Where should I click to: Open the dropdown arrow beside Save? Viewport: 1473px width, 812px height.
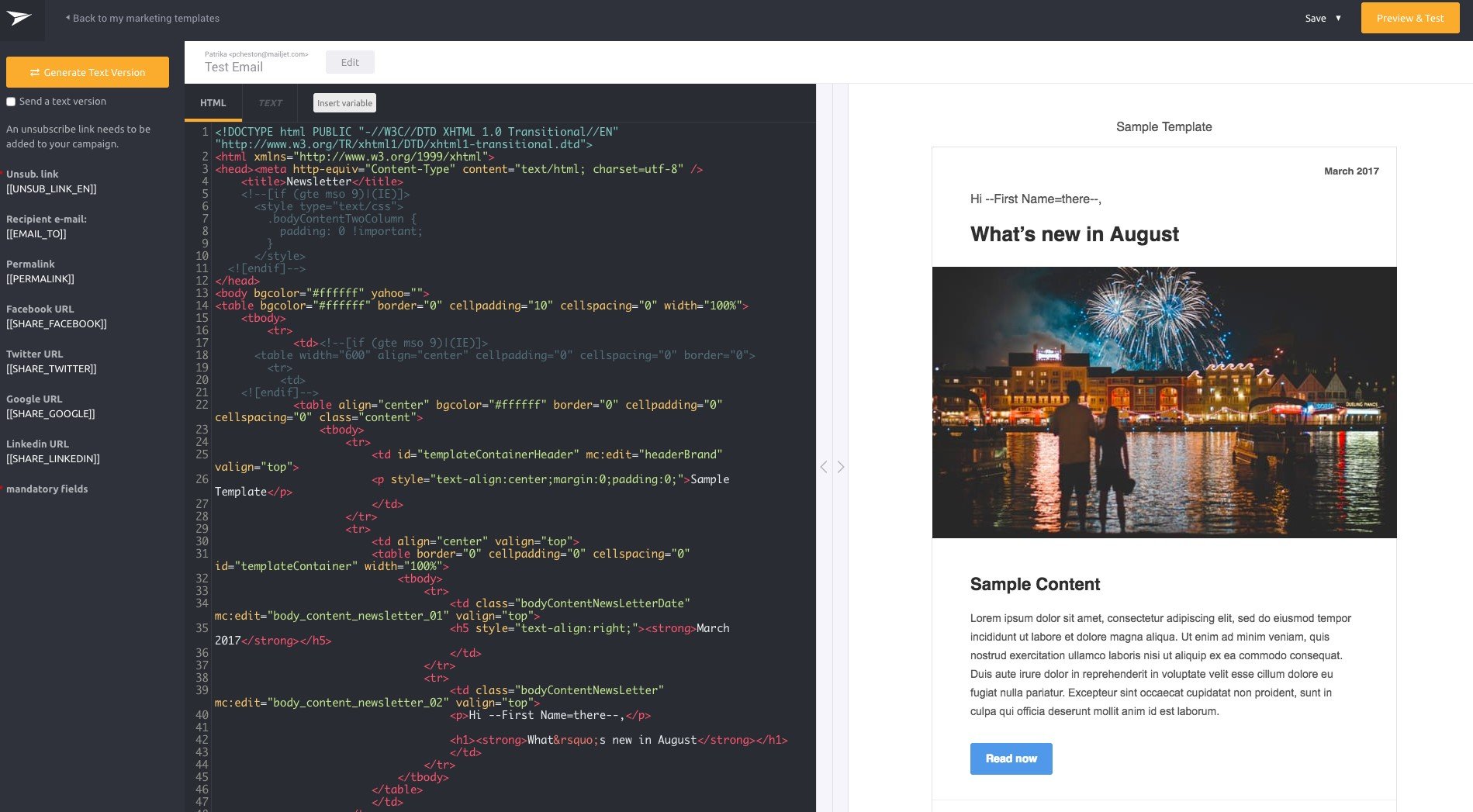(x=1338, y=18)
